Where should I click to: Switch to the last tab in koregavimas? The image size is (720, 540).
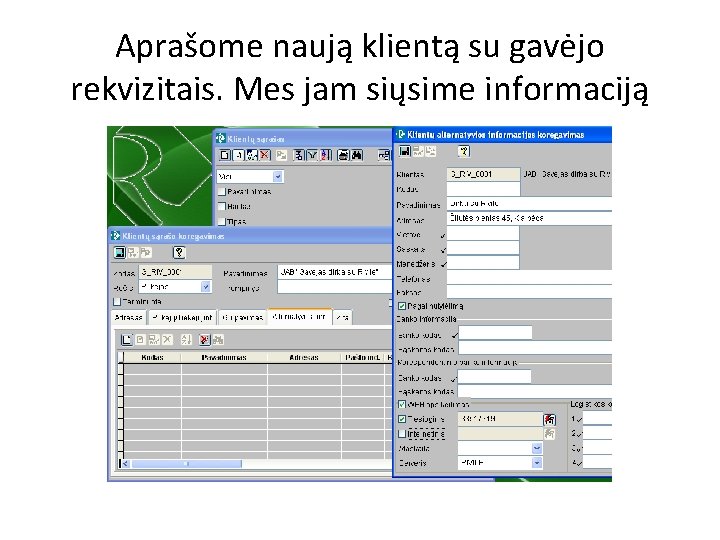(x=342, y=317)
